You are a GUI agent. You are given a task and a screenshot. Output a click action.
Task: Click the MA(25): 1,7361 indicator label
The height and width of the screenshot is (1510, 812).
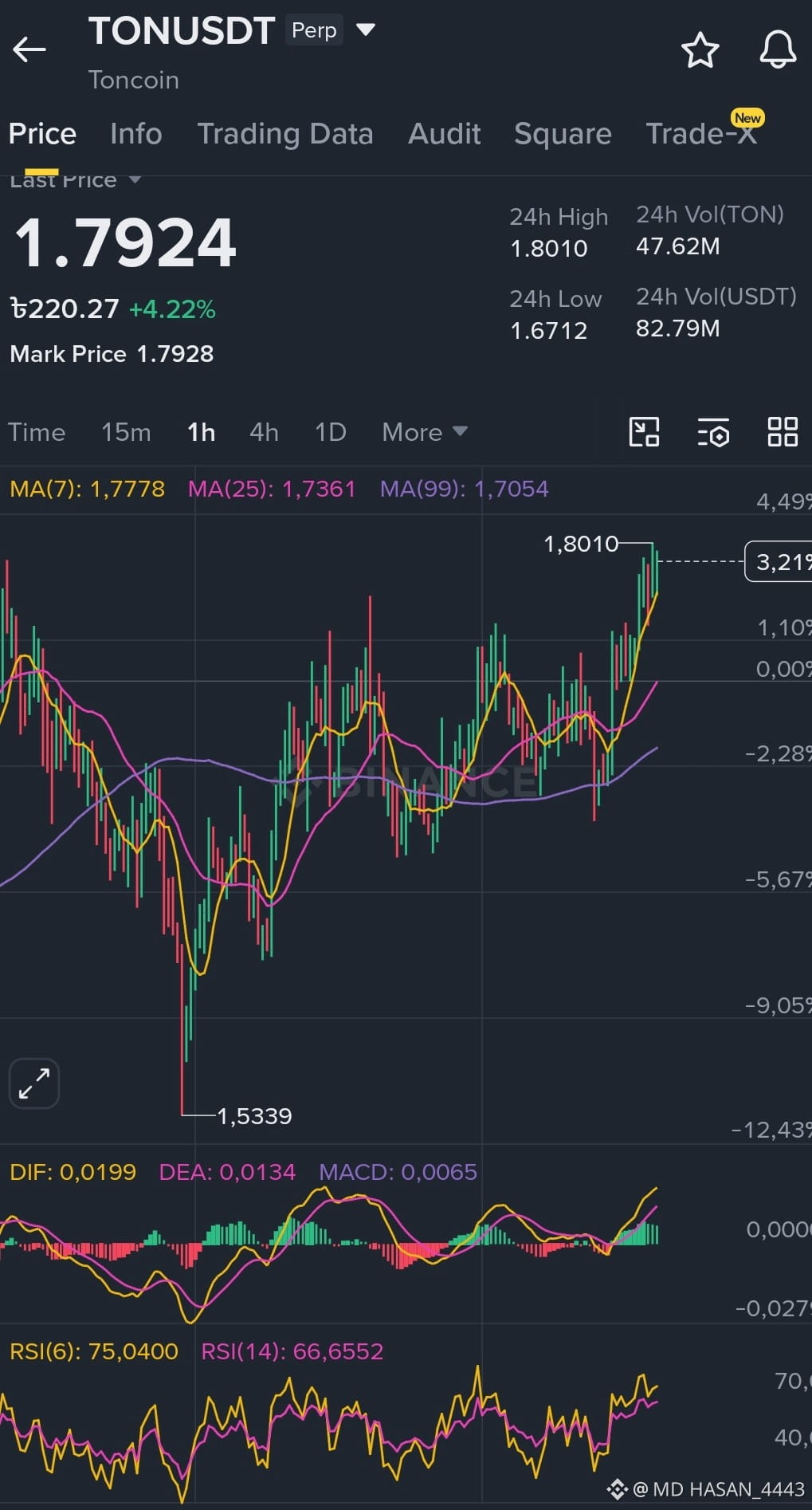pos(272,489)
